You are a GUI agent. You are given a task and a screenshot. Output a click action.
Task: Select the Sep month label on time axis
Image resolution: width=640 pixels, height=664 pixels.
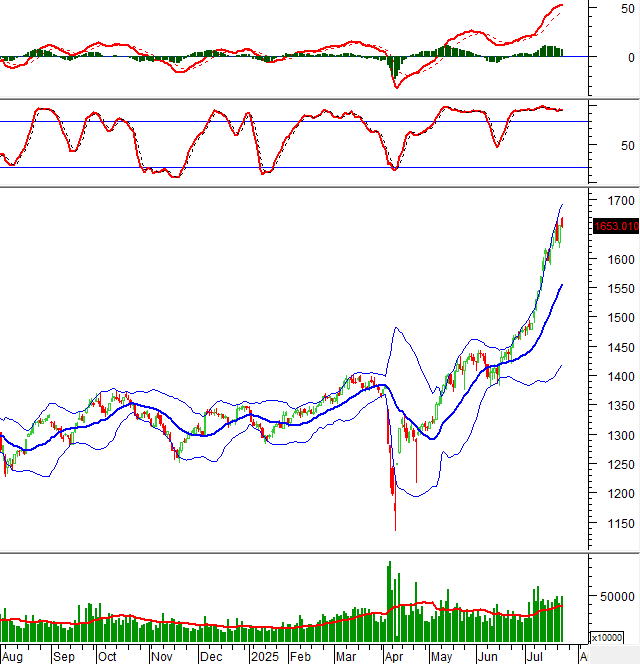pyautogui.click(x=64, y=657)
